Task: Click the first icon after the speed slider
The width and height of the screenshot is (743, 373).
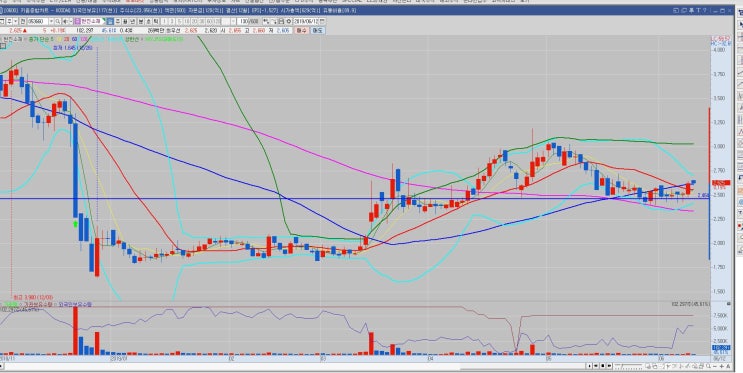Action: click(x=648, y=366)
